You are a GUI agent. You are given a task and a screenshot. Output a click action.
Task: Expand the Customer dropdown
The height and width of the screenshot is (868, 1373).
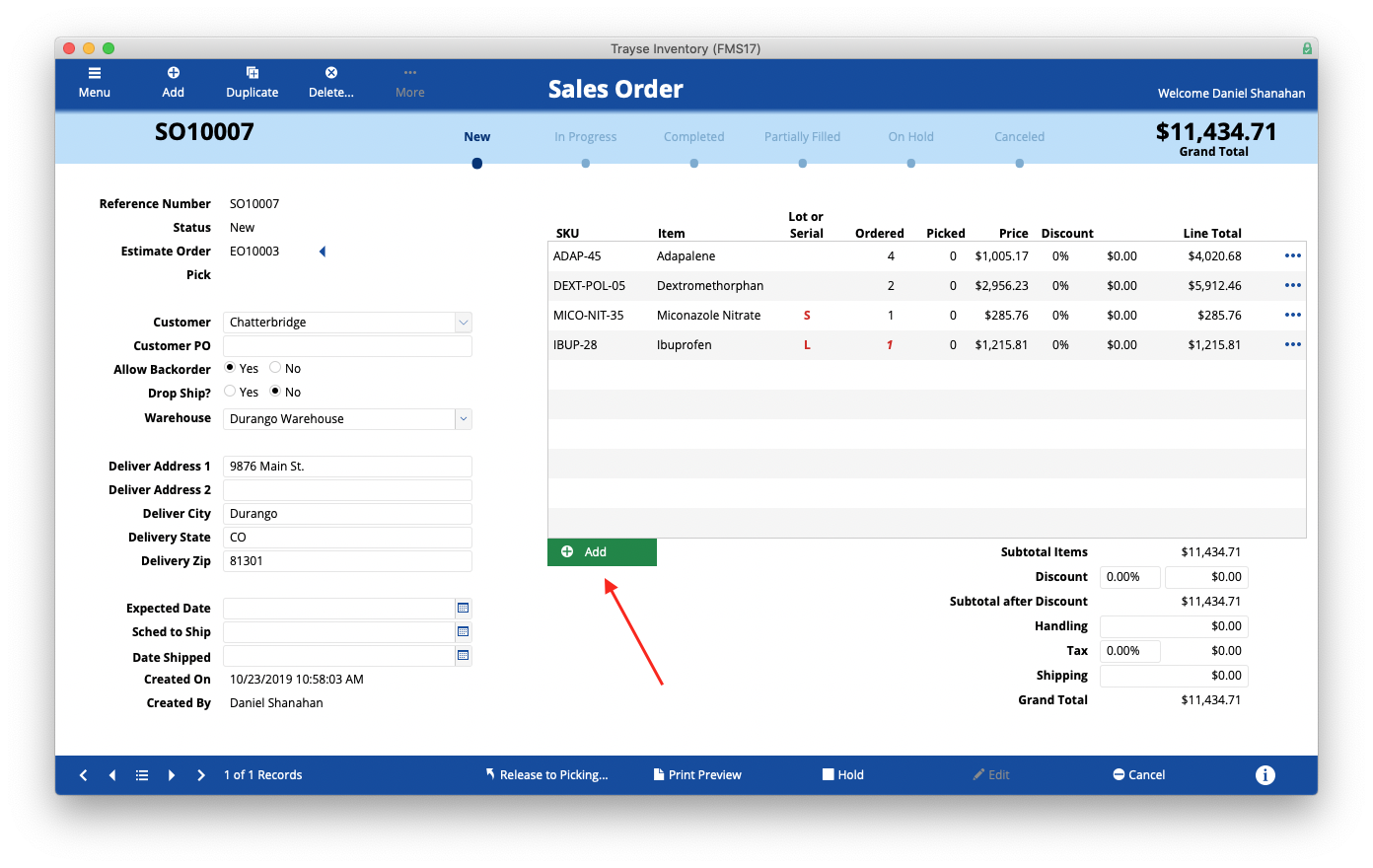[463, 323]
